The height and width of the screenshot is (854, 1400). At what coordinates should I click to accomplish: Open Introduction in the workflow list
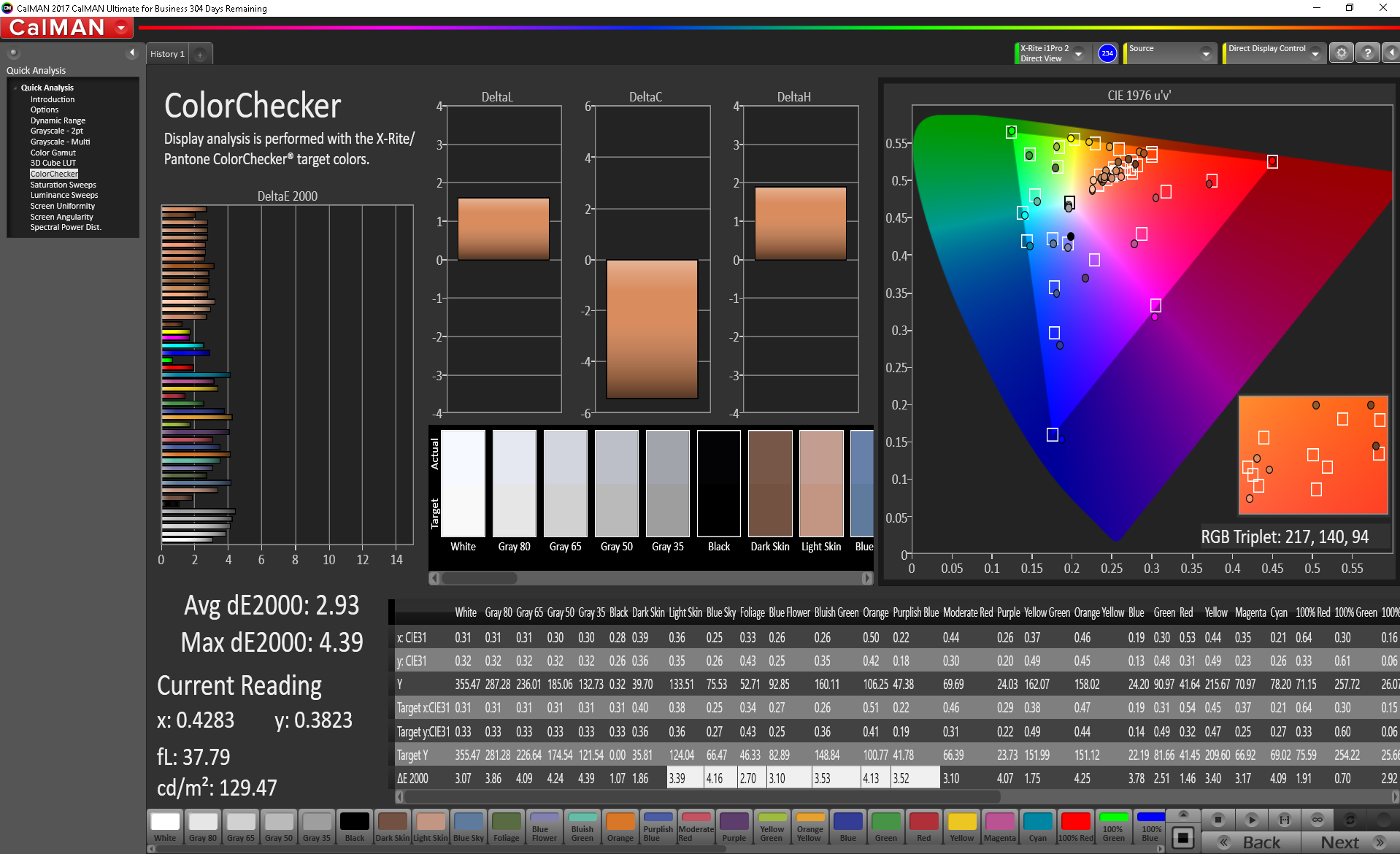[53, 99]
